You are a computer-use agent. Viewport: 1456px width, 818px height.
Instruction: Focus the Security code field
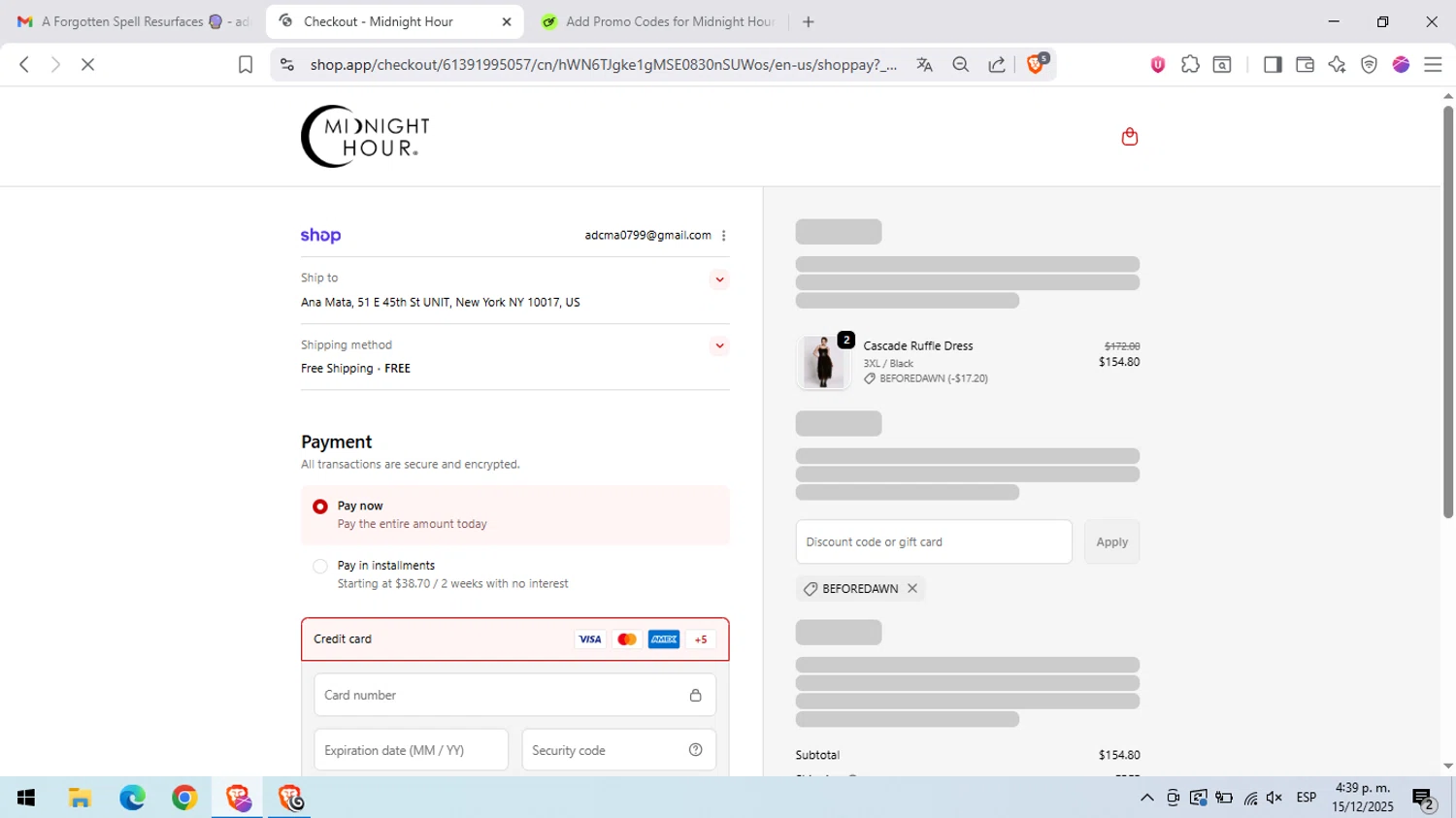618,750
